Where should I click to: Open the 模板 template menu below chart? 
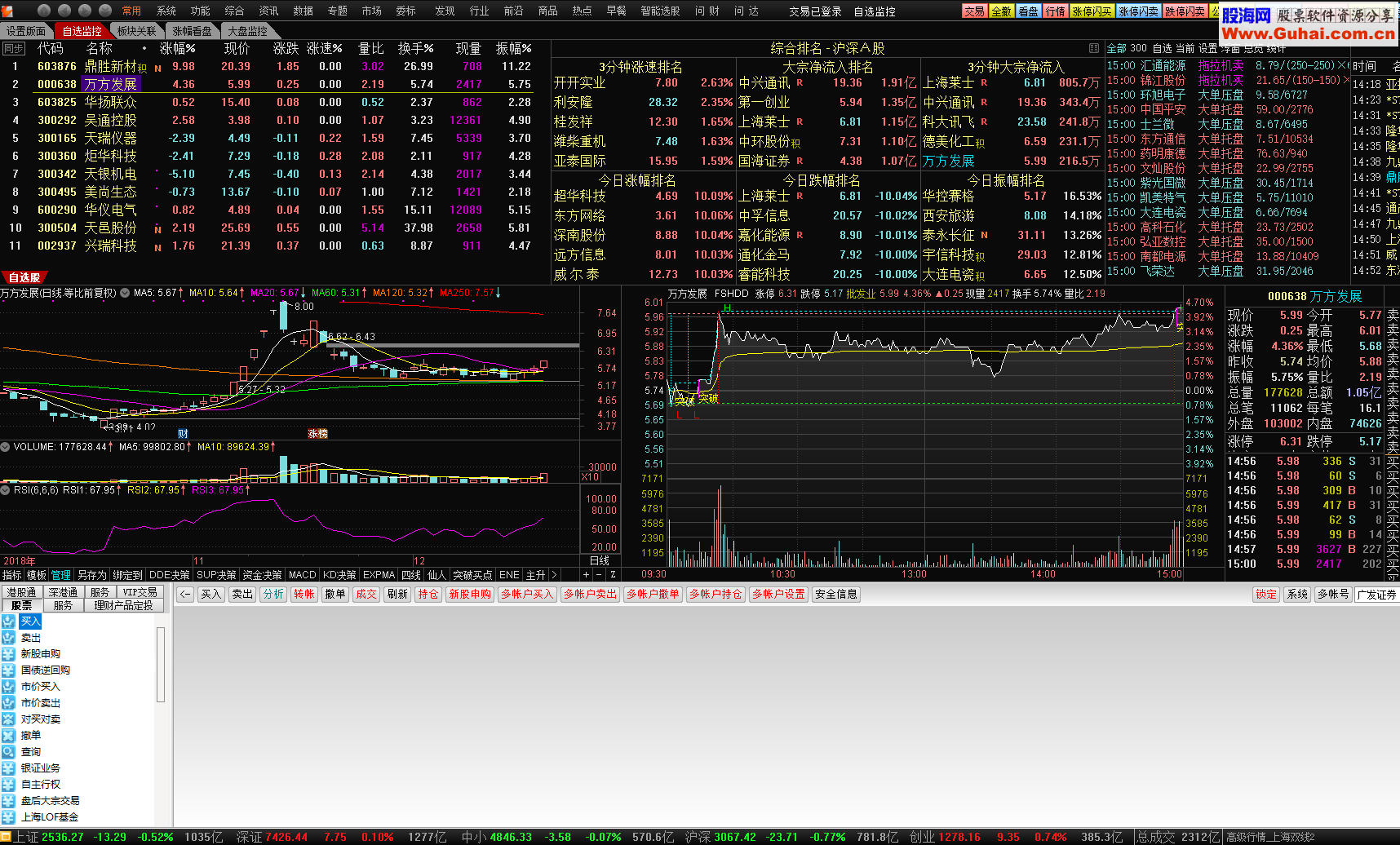37,575
